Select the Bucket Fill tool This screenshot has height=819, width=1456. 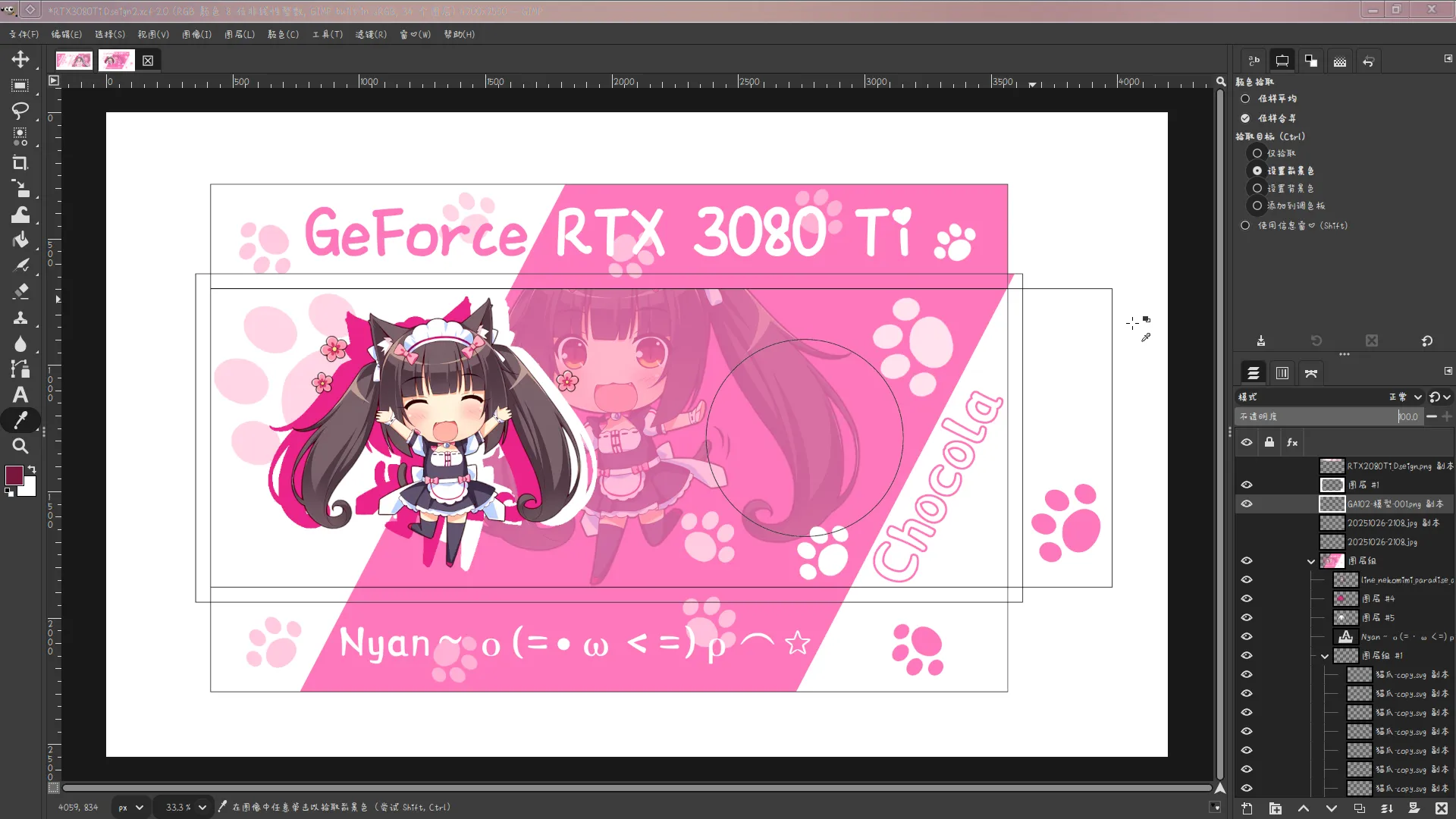click(20, 240)
